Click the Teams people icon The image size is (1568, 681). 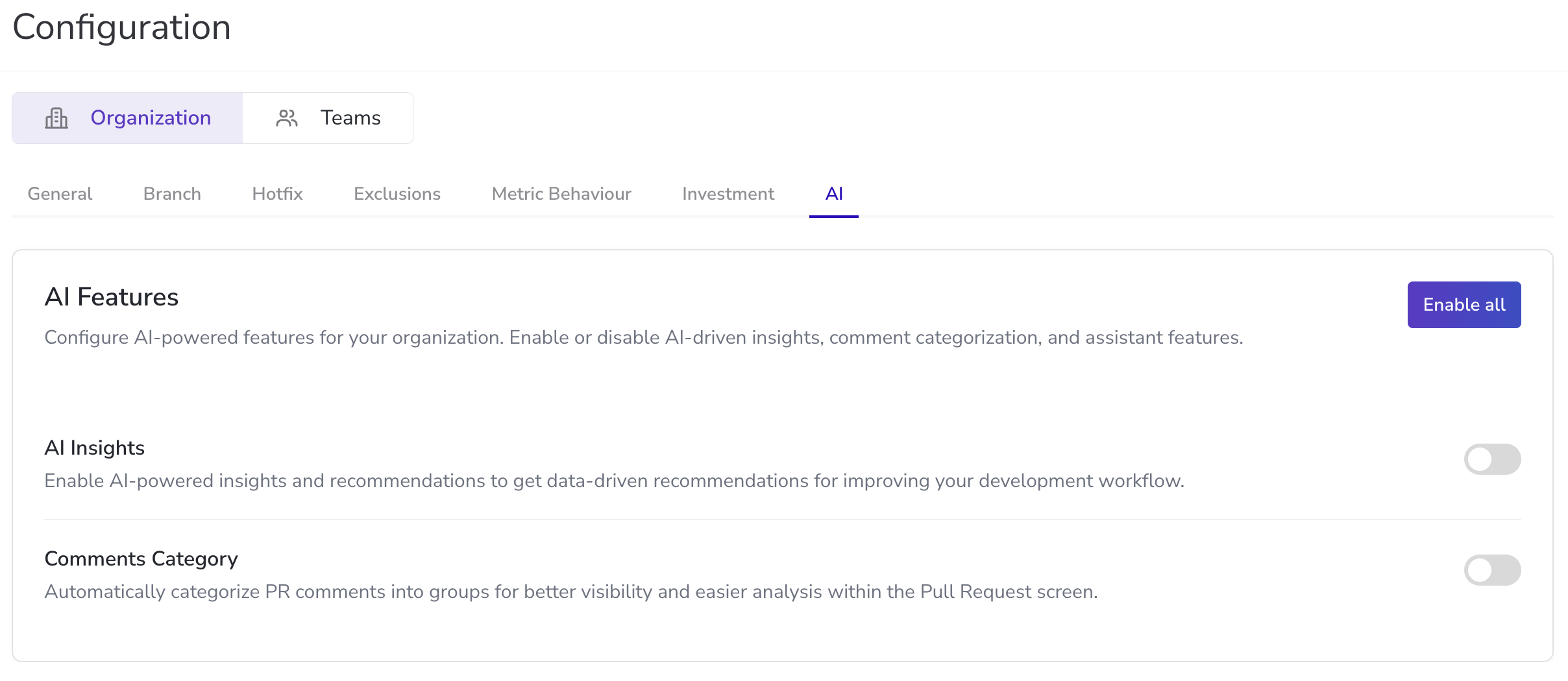pos(287,118)
